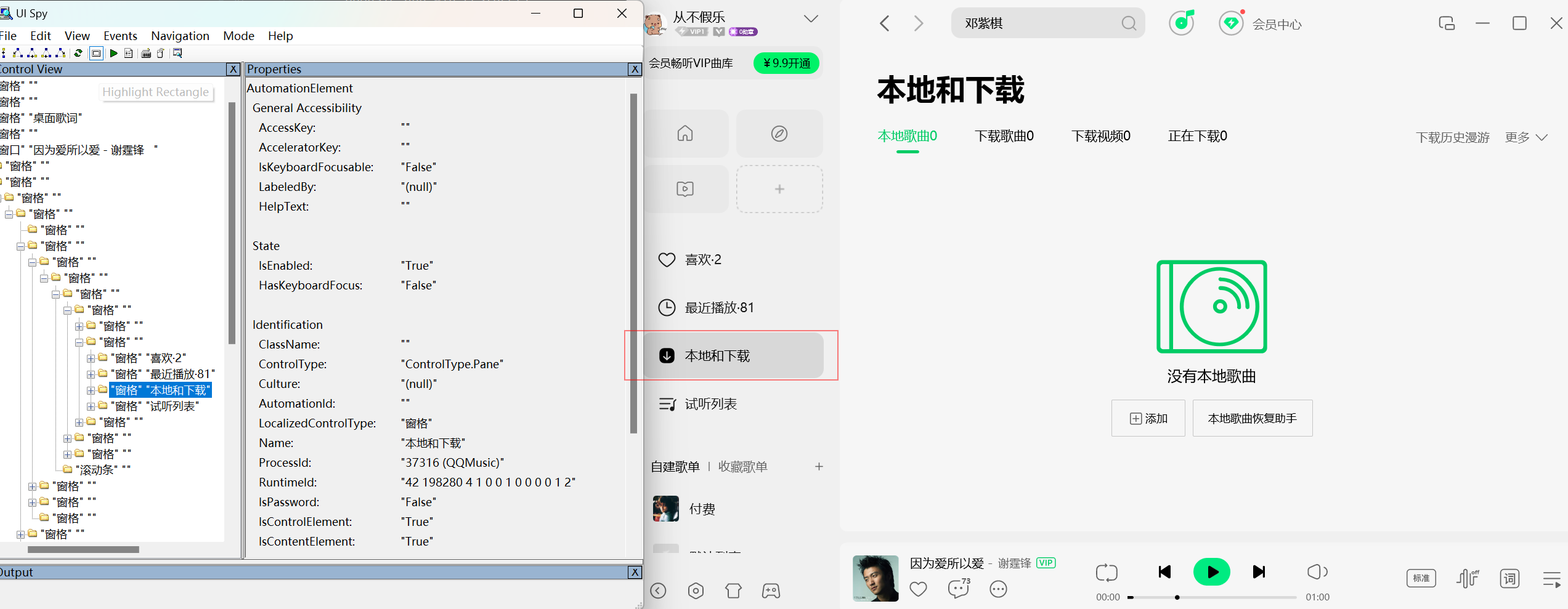Play the previous track
Image resolution: width=1568 pixels, height=609 pixels.
click(x=1164, y=572)
